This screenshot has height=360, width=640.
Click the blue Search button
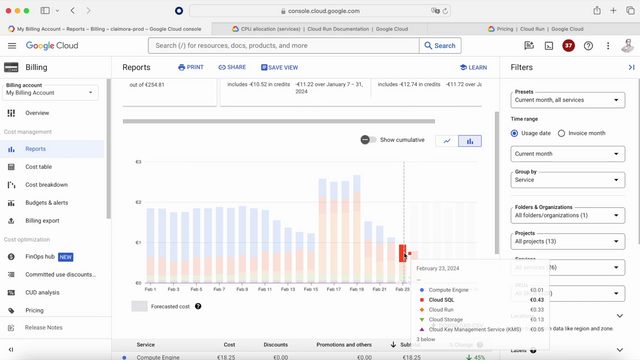pyautogui.click(x=440, y=46)
